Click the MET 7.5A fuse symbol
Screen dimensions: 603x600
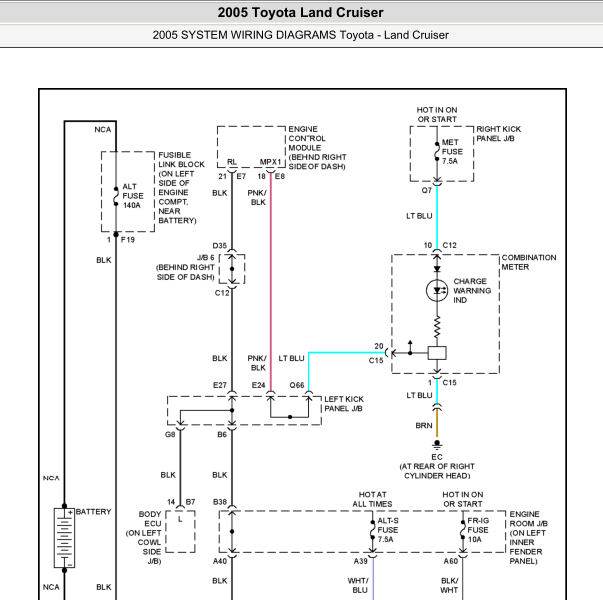(437, 152)
